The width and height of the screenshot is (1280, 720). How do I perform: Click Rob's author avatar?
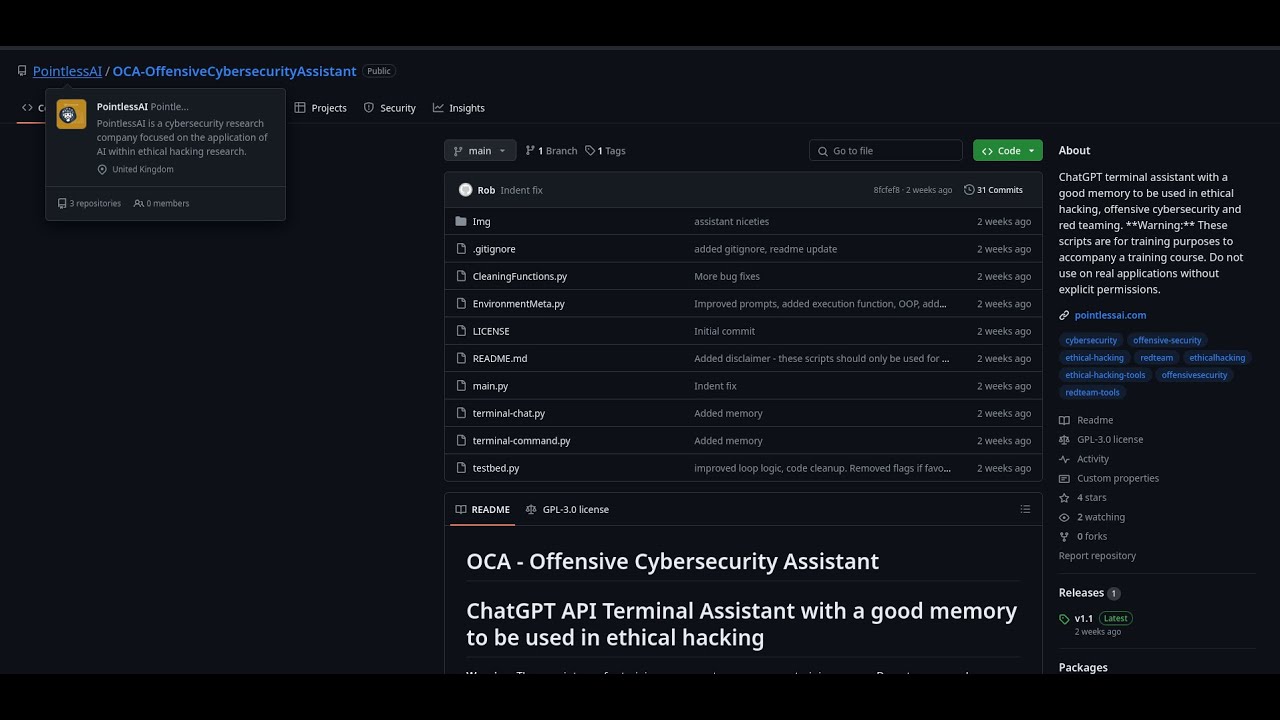click(x=465, y=190)
